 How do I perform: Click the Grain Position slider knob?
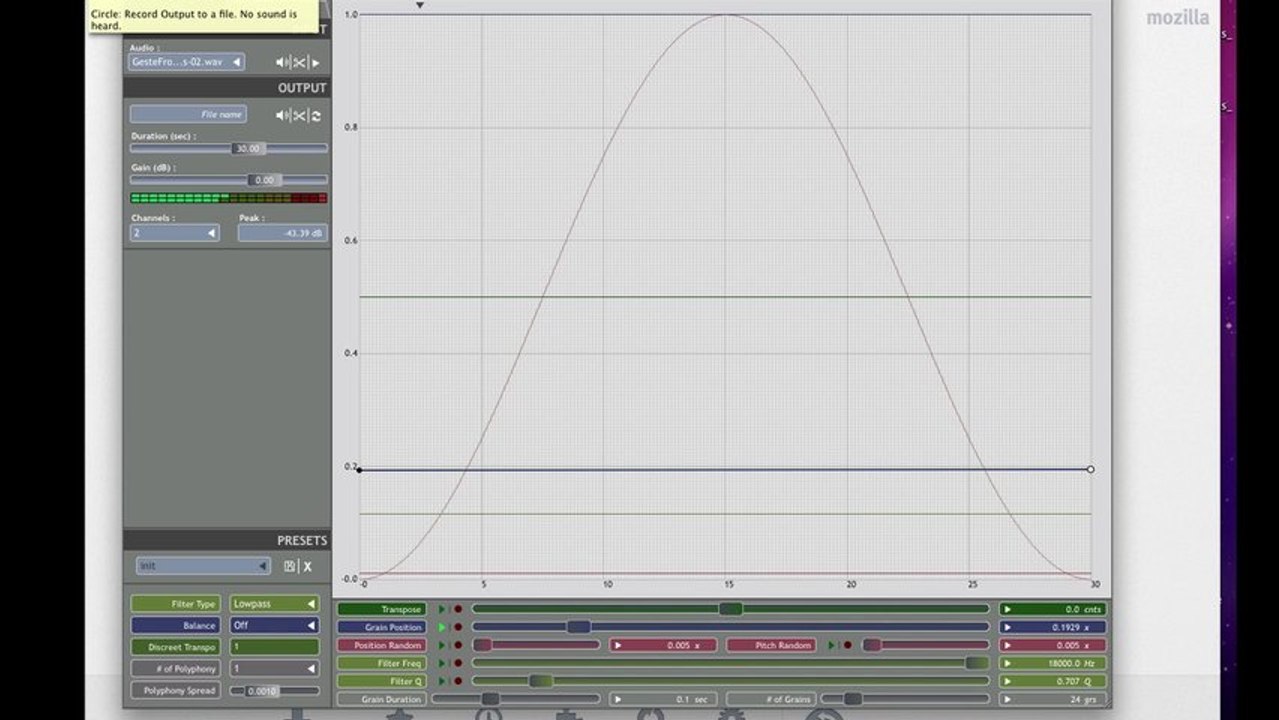point(578,627)
